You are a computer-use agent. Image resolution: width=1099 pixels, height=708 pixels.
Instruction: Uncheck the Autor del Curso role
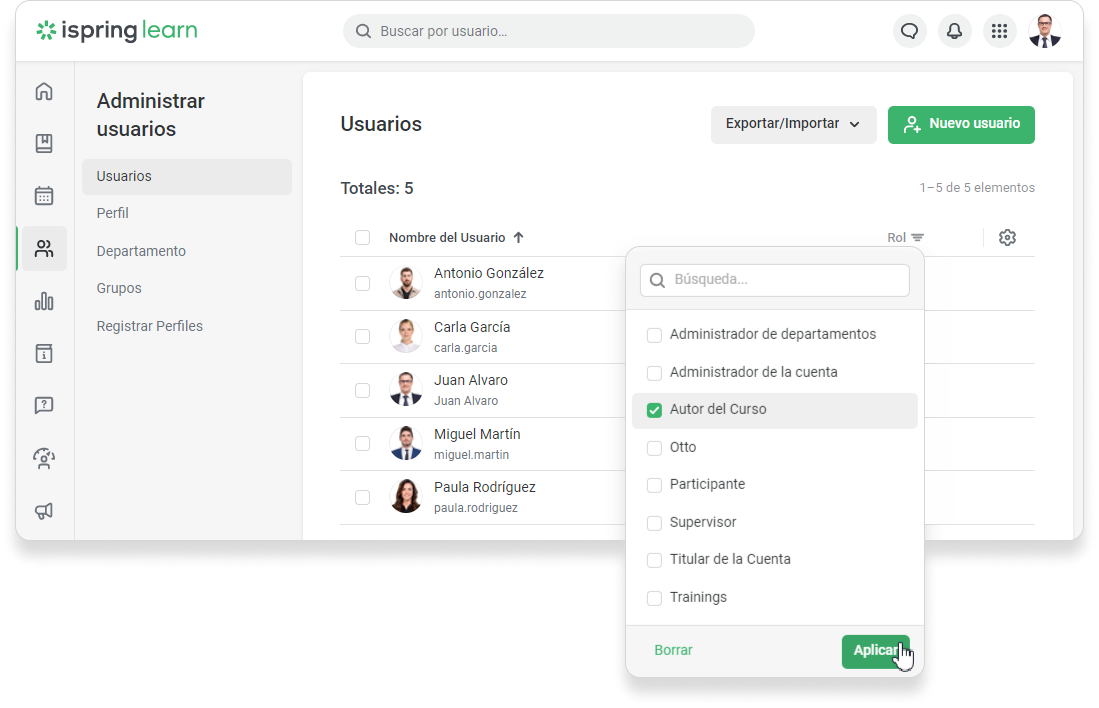[x=655, y=410]
